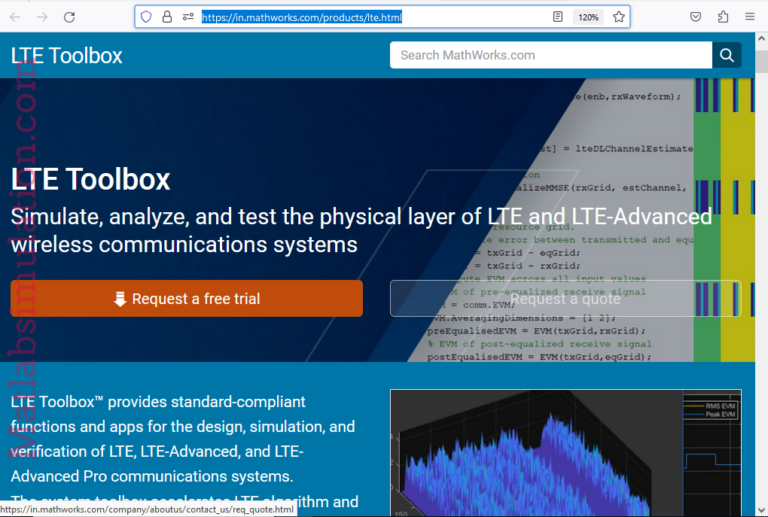Go forward with the browser forward arrow

(x=42, y=17)
